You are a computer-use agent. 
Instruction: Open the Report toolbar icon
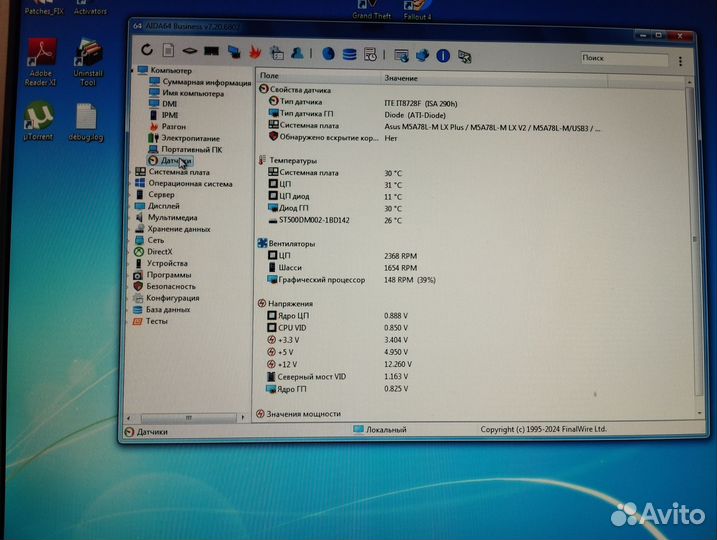pyautogui.click(x=168, y=50)
